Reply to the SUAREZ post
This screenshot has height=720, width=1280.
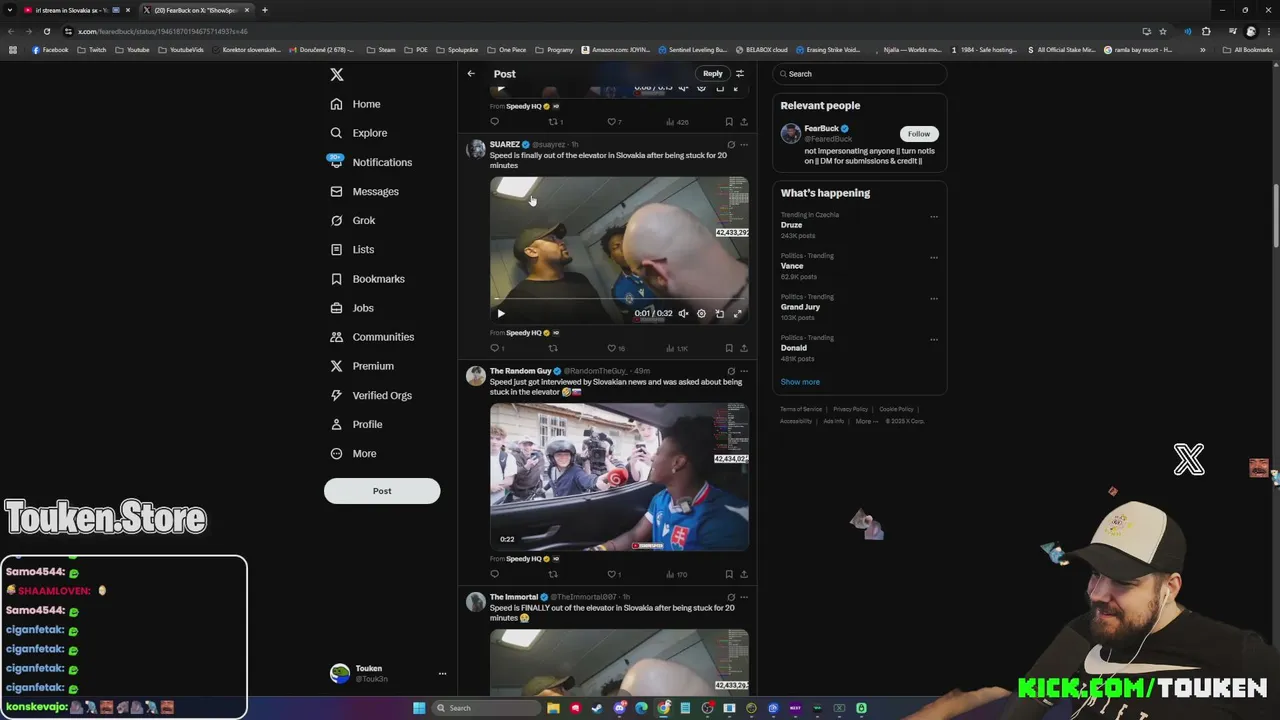[x=494, y=348]
